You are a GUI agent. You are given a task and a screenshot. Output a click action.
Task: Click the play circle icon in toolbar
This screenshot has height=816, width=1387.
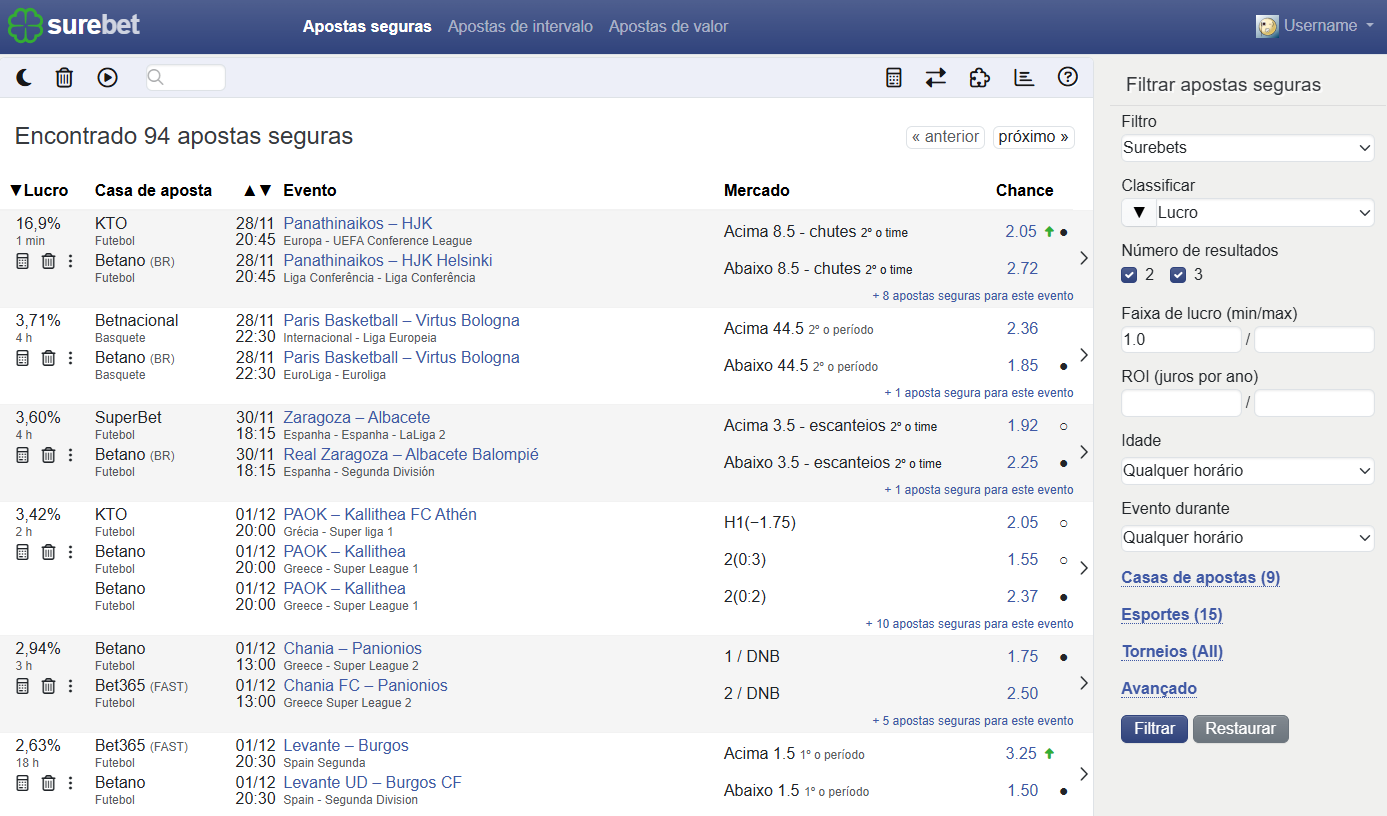point(107,77)
